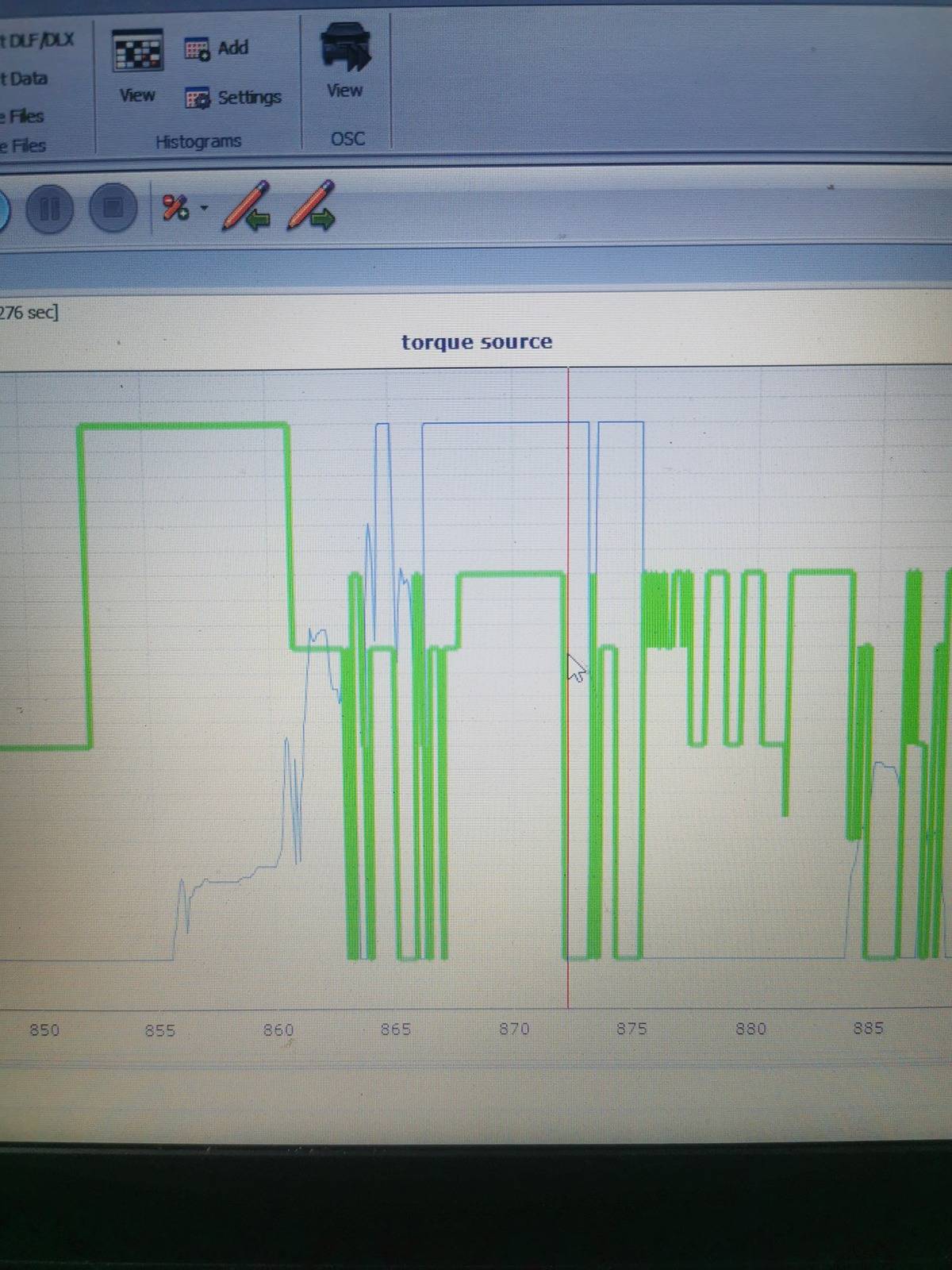Click the 875 time axis label

(632, 1029)
